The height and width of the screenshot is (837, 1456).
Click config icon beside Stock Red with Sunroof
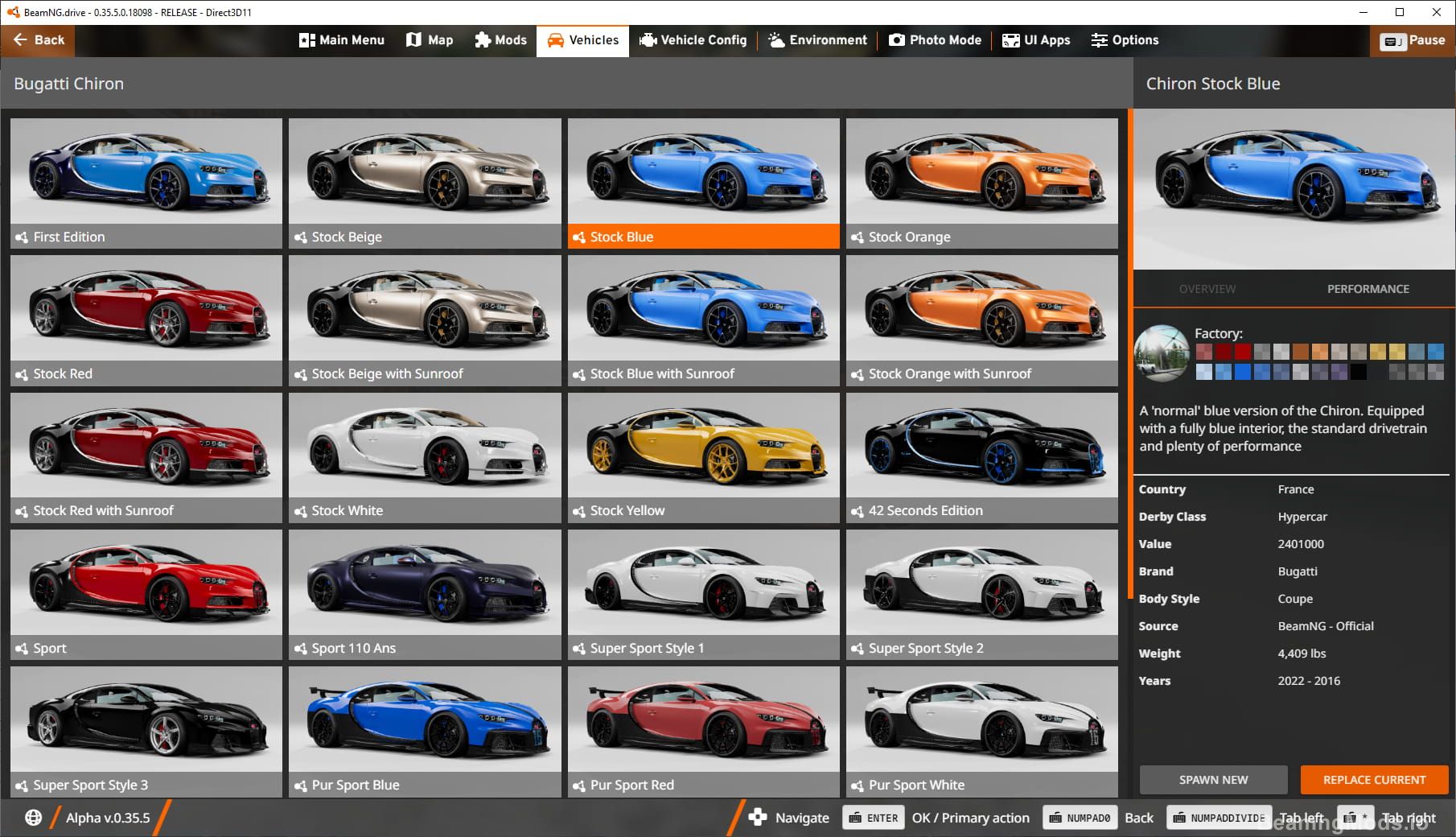coord(22,511)
